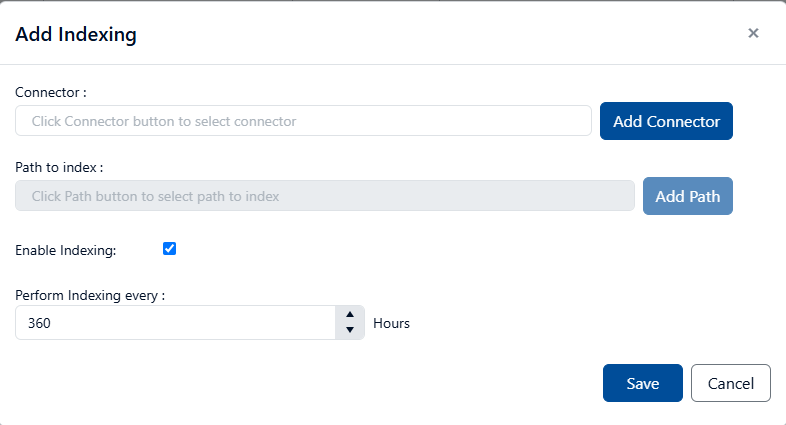Increase indexing hours with up arrow
Viewport: 786px width, 425px height.
coord(349,315)
